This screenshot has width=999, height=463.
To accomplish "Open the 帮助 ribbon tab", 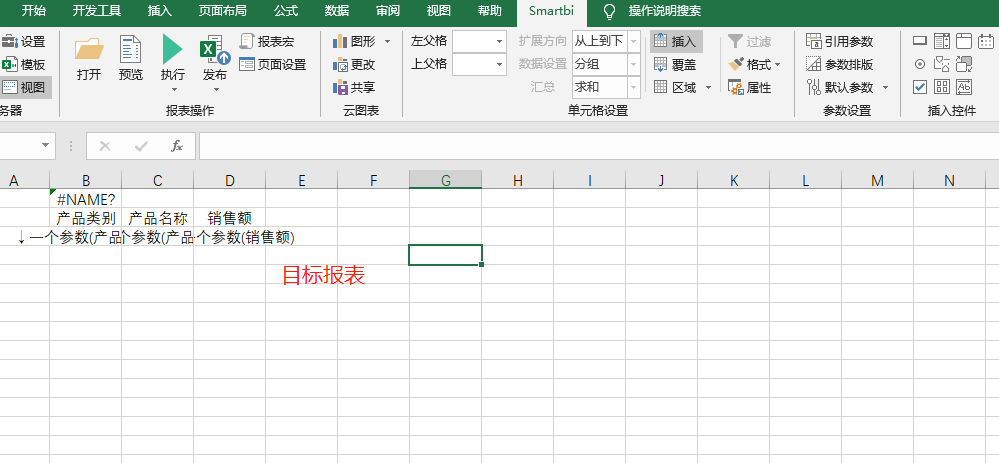I will pos(489,11).
